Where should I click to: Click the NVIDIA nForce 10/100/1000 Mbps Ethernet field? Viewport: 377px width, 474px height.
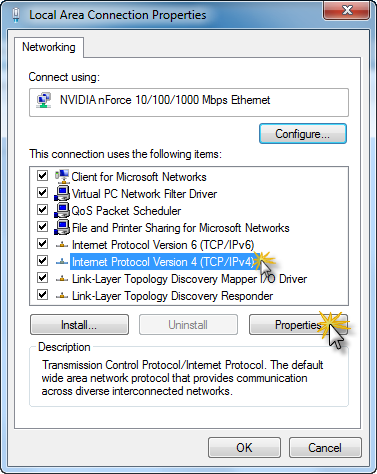(x=189, y=102)
